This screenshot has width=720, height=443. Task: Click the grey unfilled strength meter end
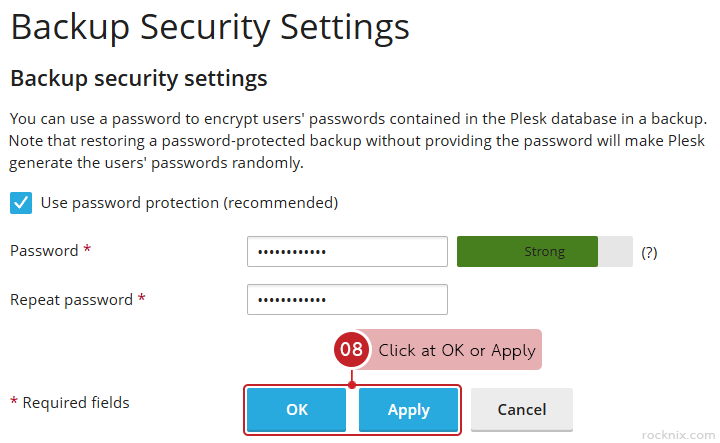tap(615, 252)
